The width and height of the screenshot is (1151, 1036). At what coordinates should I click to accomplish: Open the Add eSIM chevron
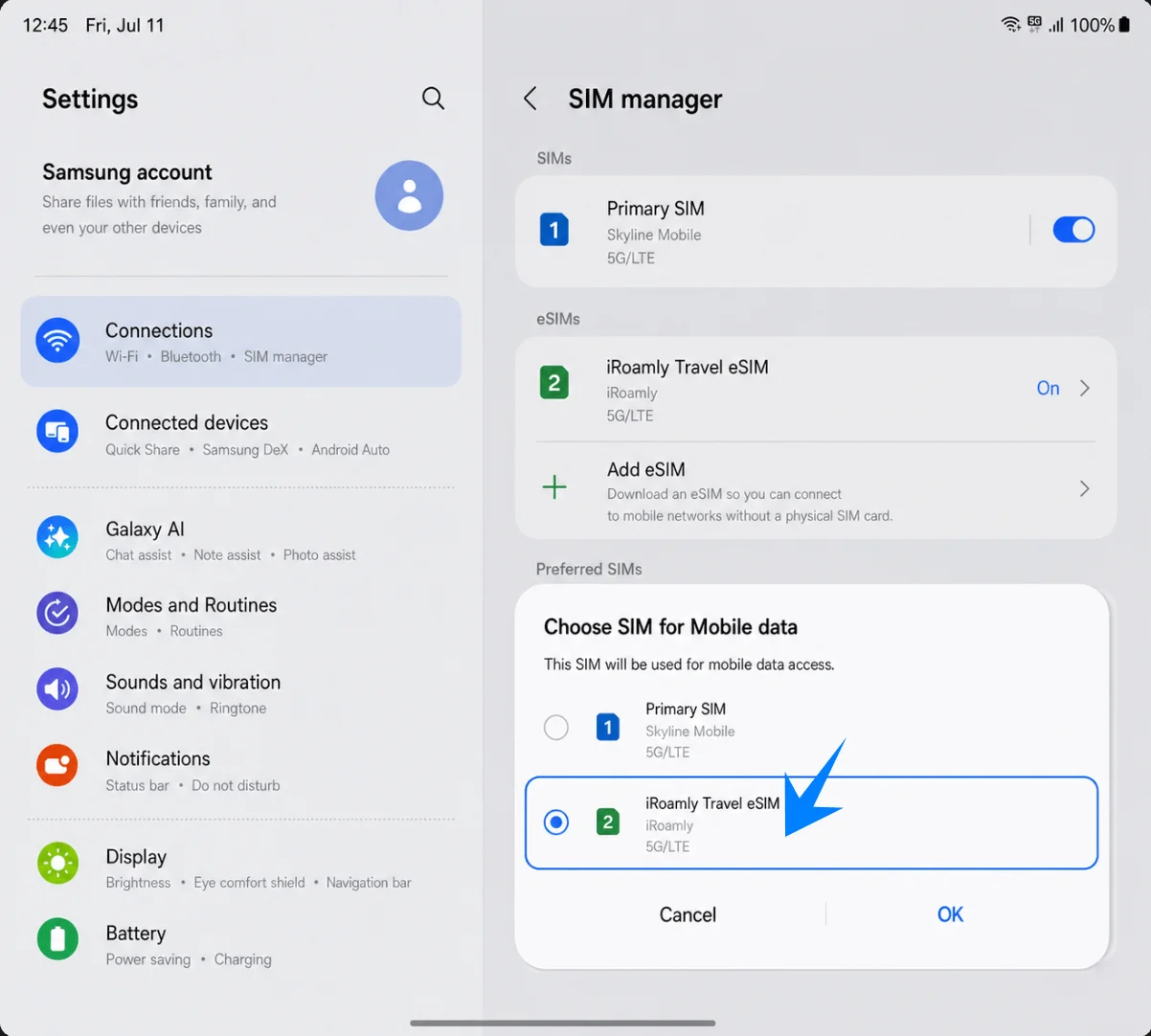[x=1085, y=488]
